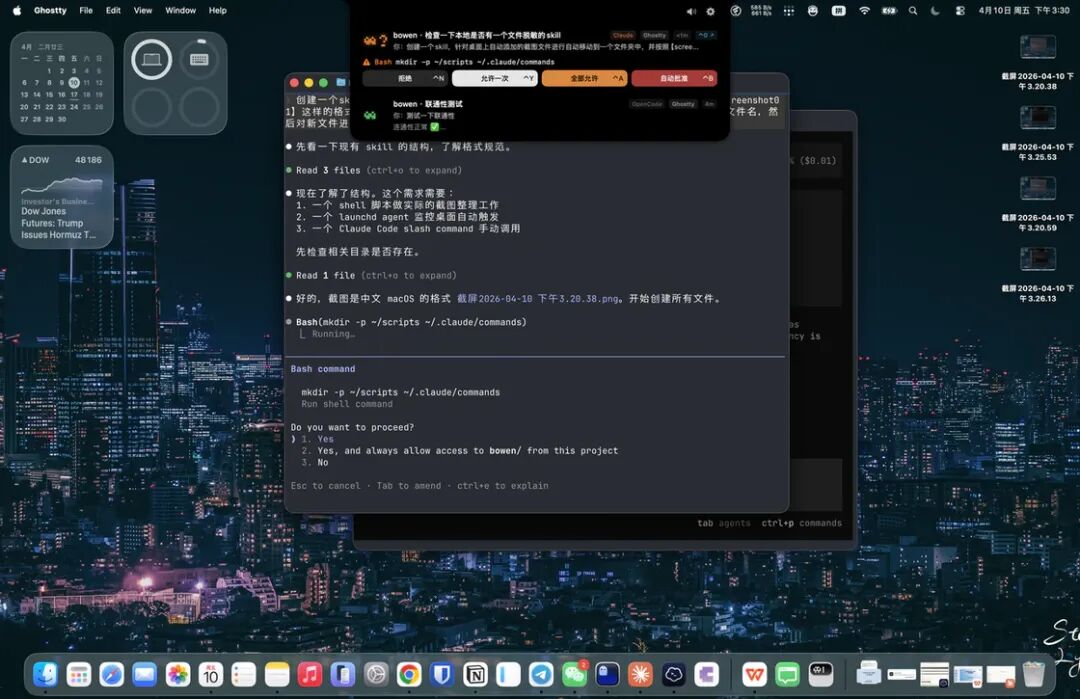Viewport: 1080px width, 699px height.
Task: Open Photos from the Dock
Action: 178,674
